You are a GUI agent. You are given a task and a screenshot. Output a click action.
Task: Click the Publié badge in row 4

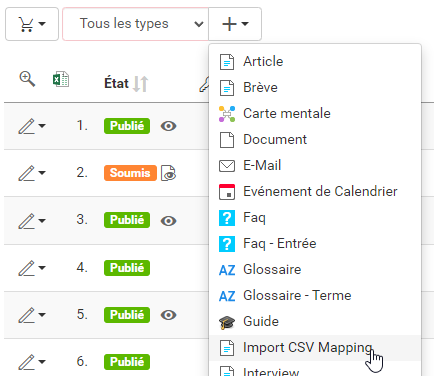[127, 268]
